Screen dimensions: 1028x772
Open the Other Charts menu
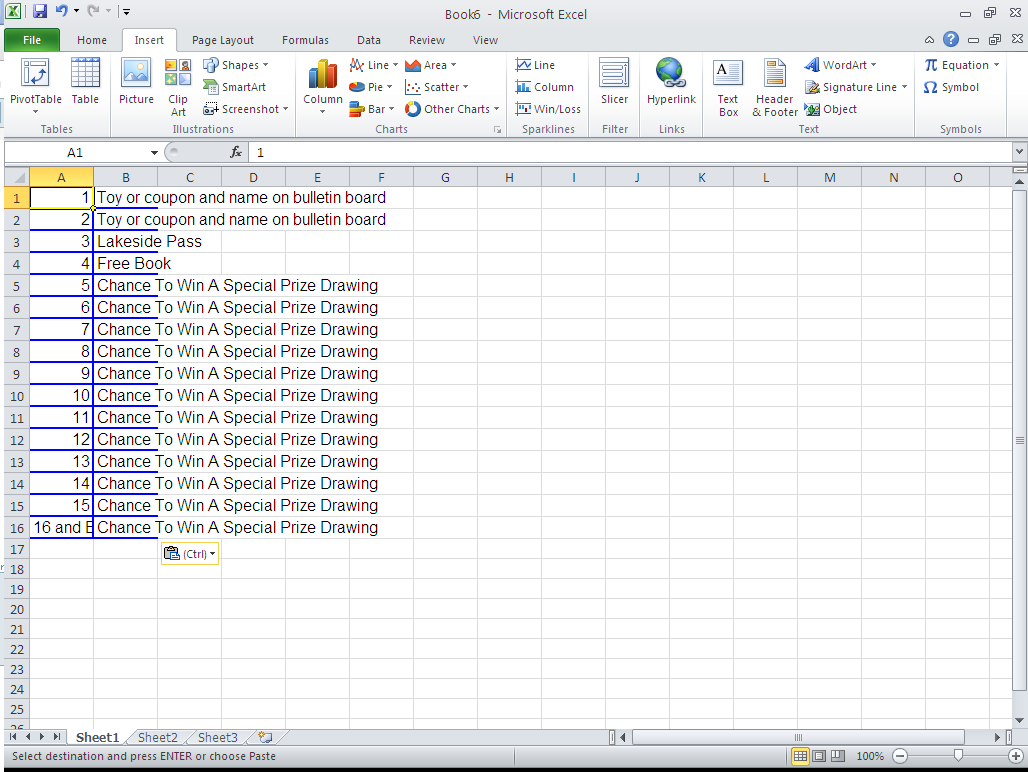pos(452,109)
